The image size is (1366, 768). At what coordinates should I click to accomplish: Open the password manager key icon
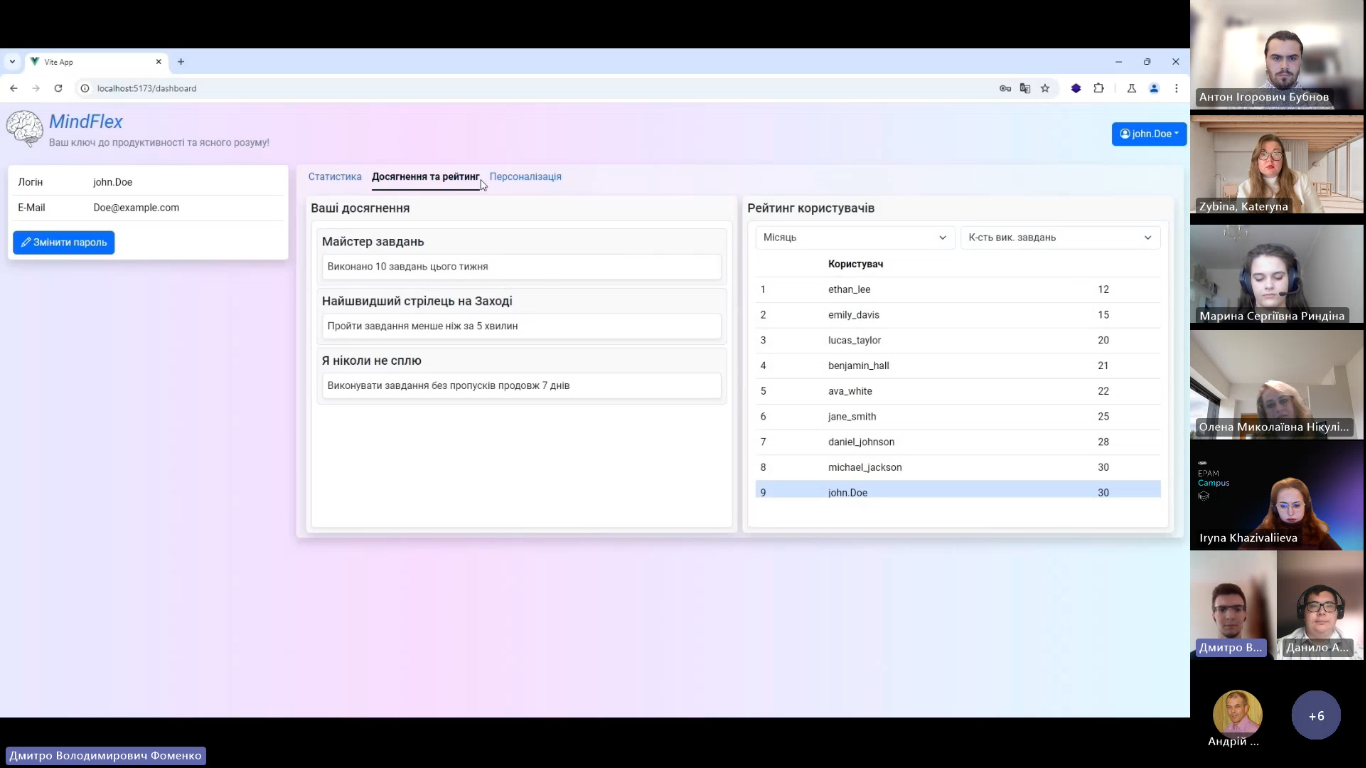[x=1005, y=88]
